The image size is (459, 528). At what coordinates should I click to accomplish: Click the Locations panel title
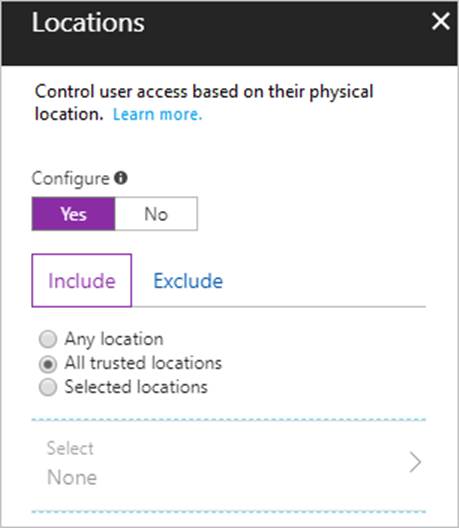pyautogui.click(x=88, y=23)
